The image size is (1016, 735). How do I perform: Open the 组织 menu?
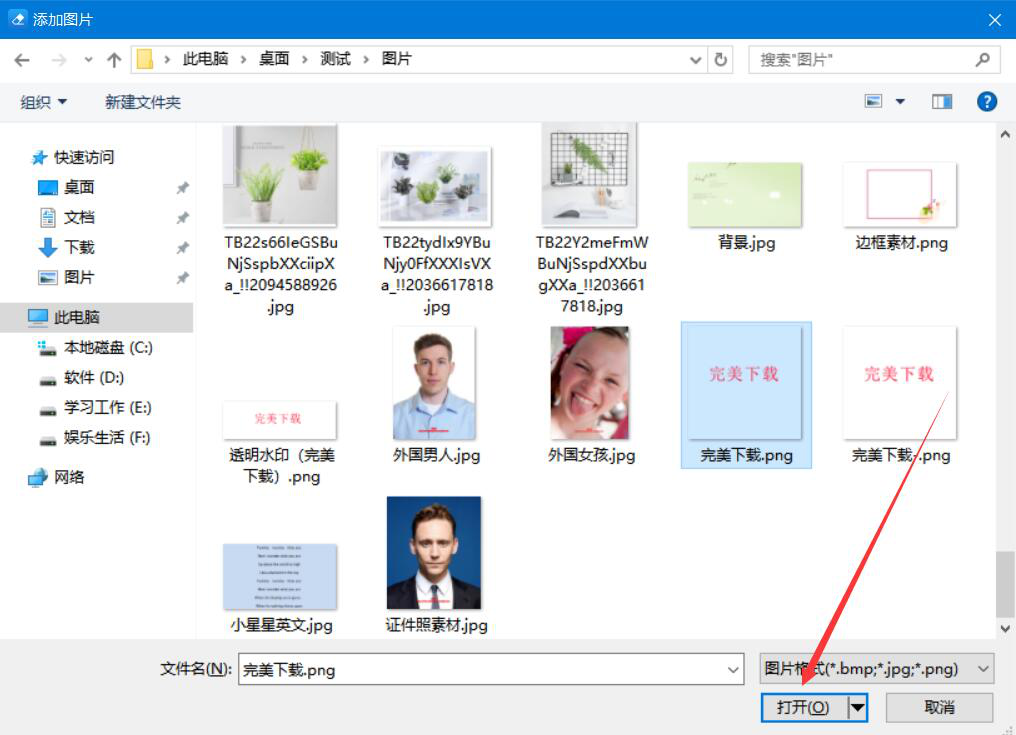click(43, 102)
